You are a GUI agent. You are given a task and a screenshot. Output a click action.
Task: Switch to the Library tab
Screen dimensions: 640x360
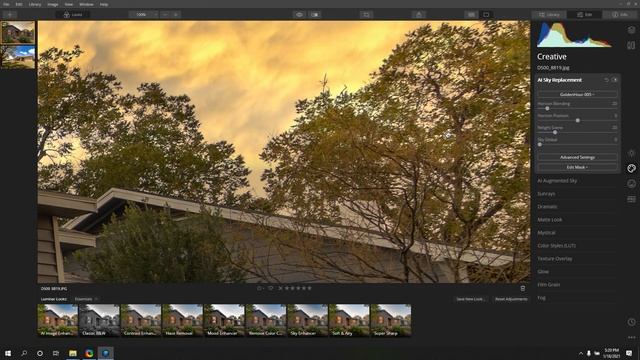pos(549,15)
